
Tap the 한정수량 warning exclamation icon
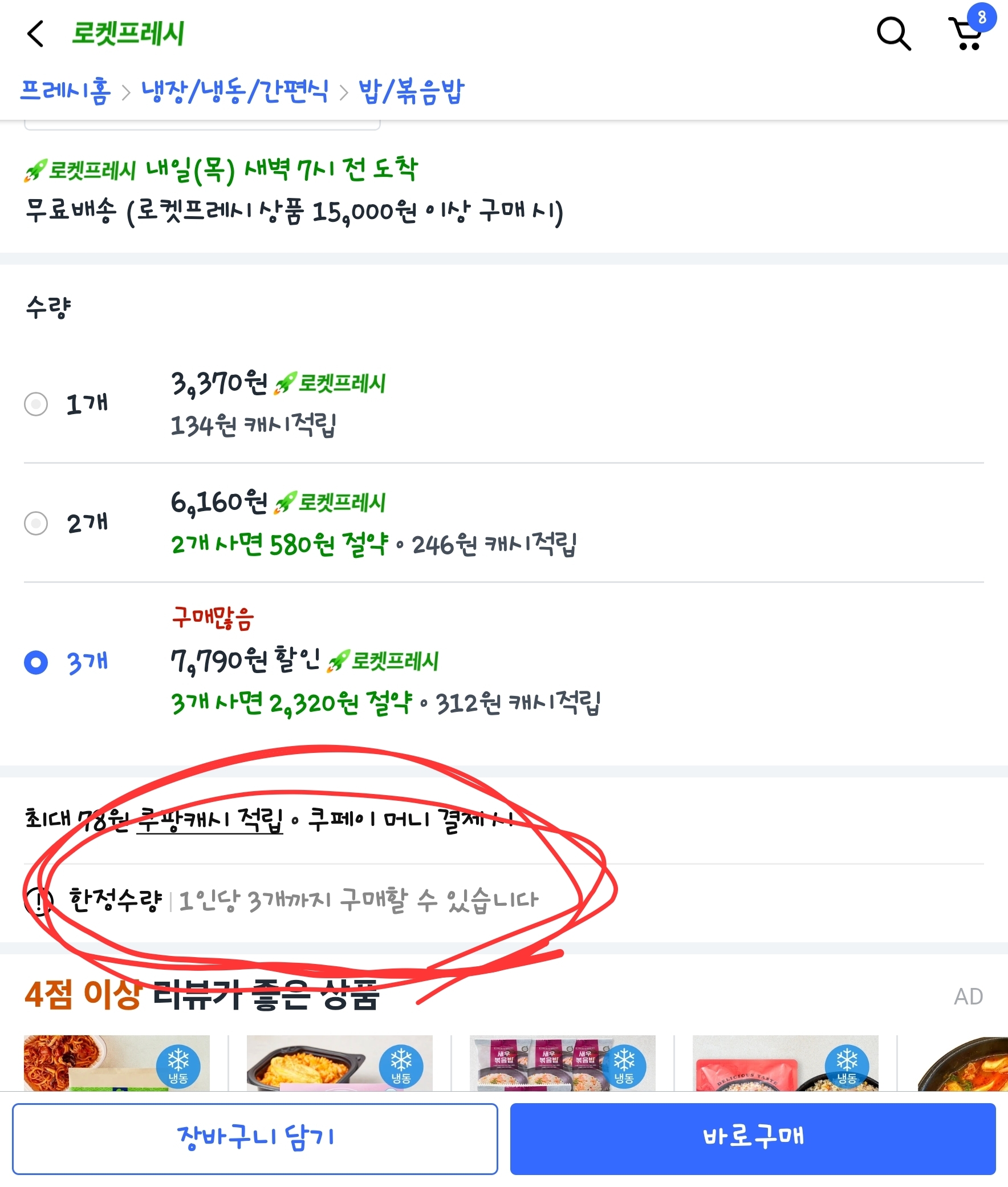pos(39,902)
